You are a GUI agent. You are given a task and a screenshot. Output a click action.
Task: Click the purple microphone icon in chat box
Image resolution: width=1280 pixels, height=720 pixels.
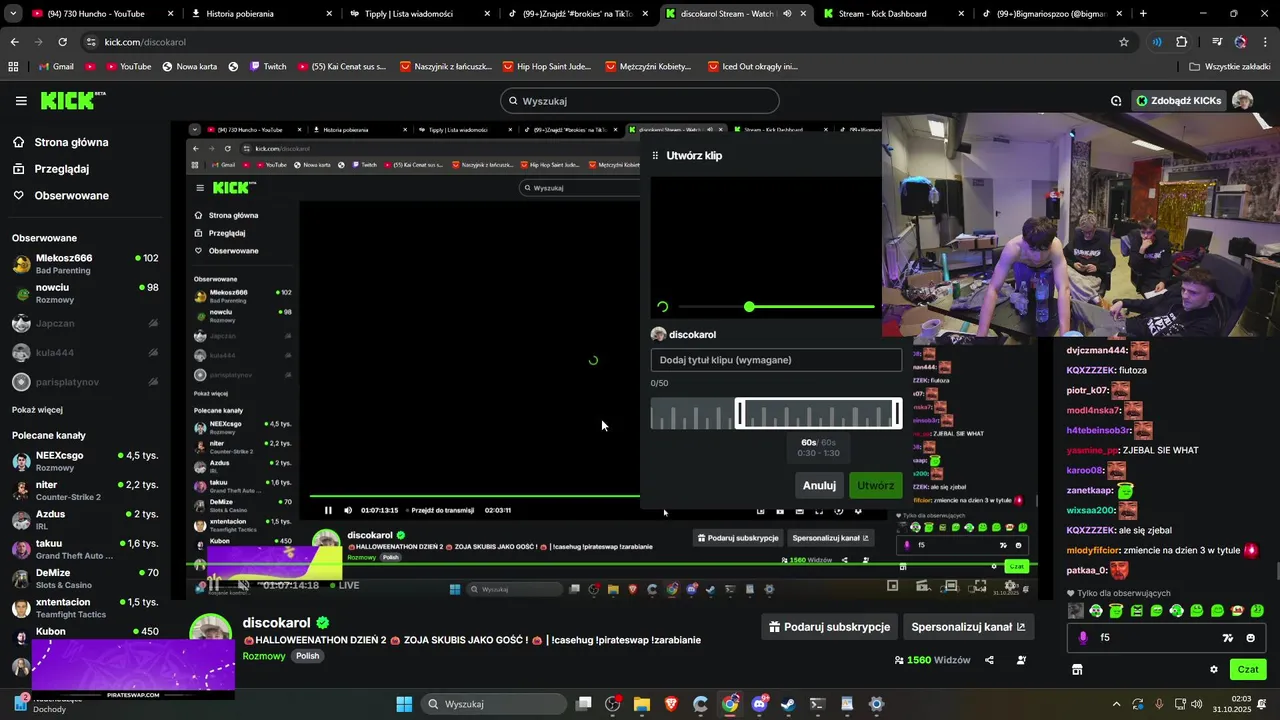1083,638
